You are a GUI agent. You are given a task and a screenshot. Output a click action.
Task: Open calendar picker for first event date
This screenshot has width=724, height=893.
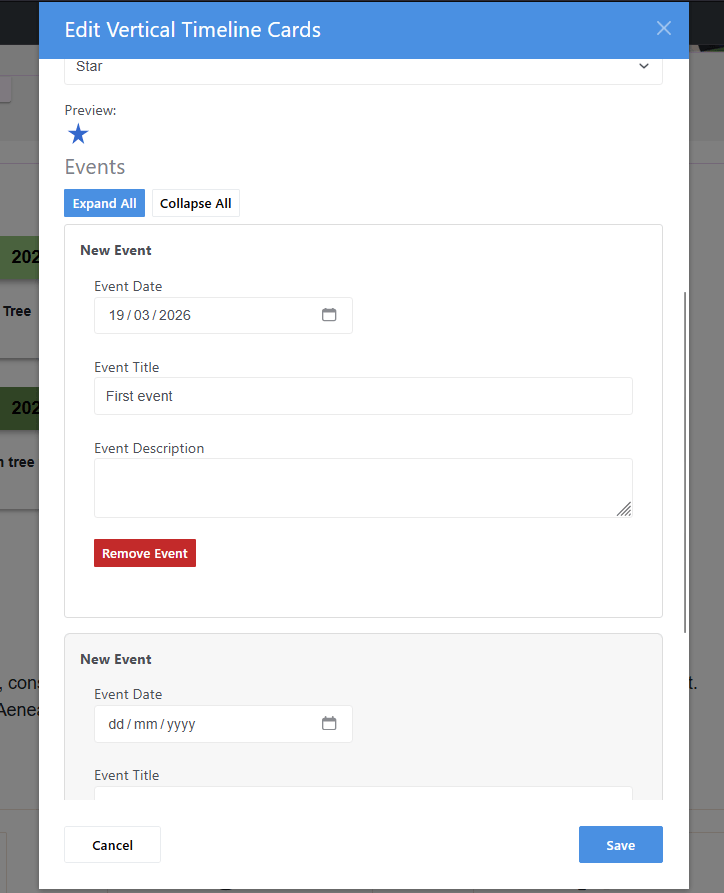click(x=329, y=315)
